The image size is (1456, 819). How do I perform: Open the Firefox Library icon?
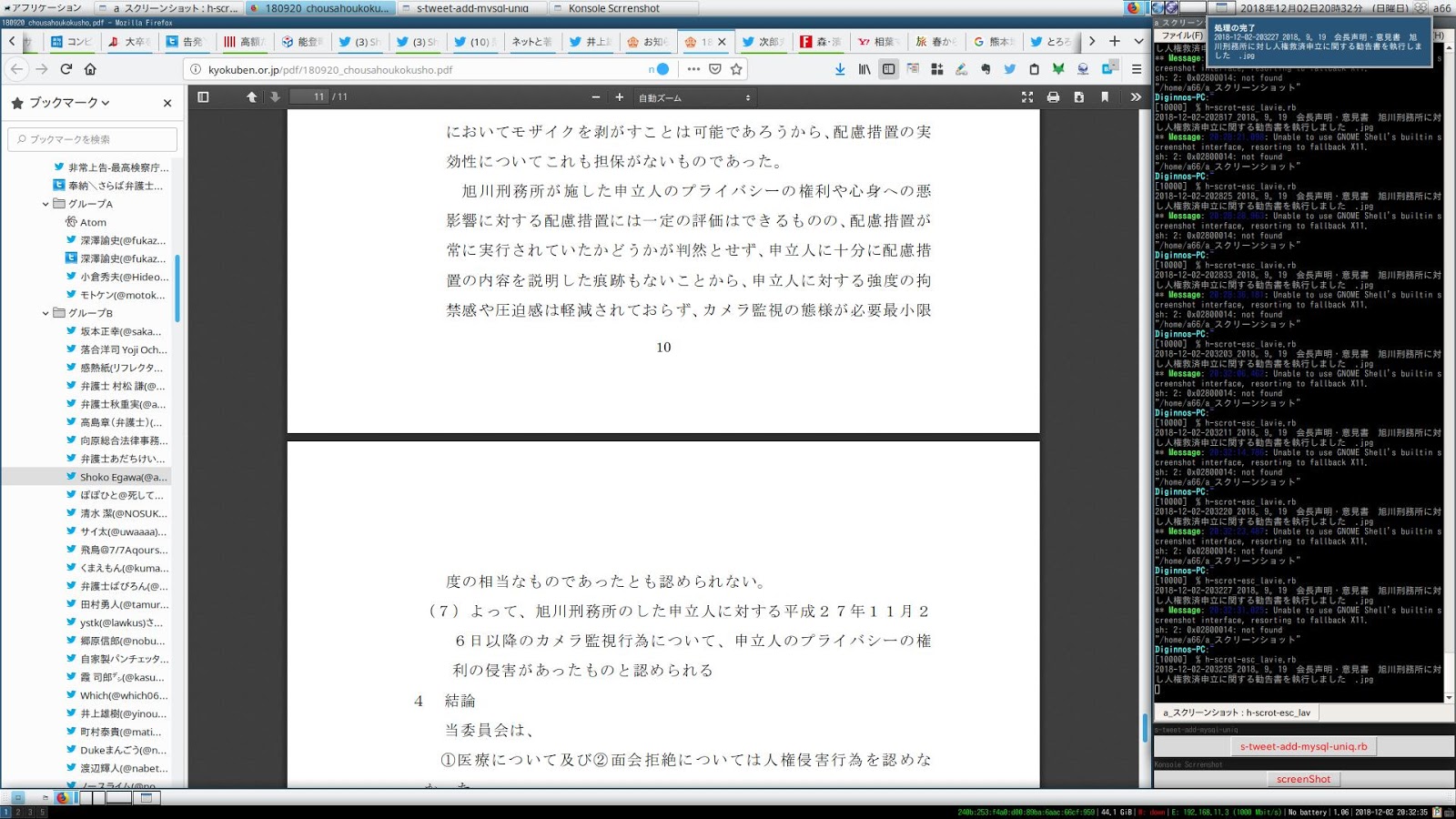tap(864, 69)
